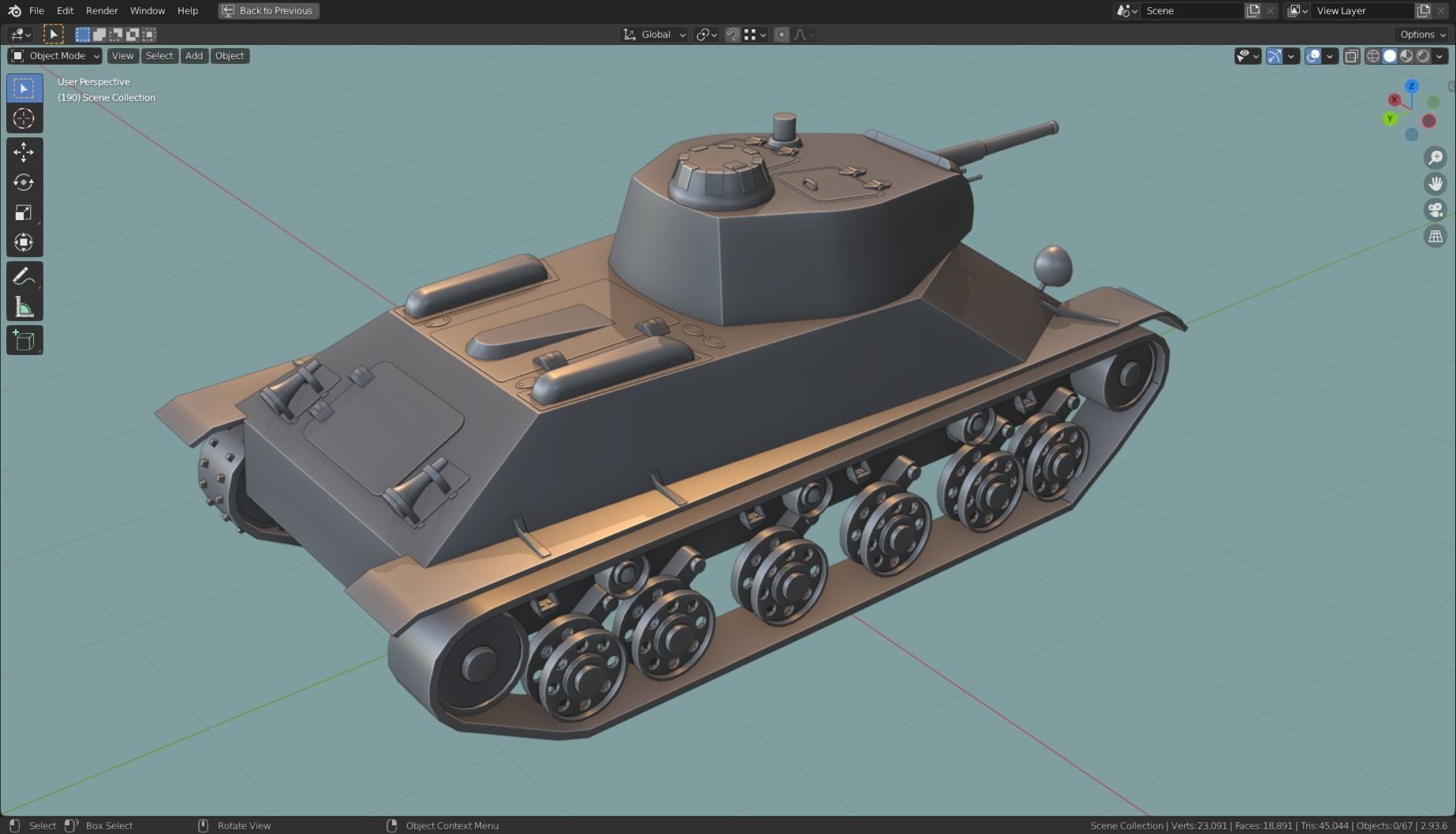Click the Y axis on navigation gizmo
The height and width of the screenshot is (834, 1456).
(1390, 118)
